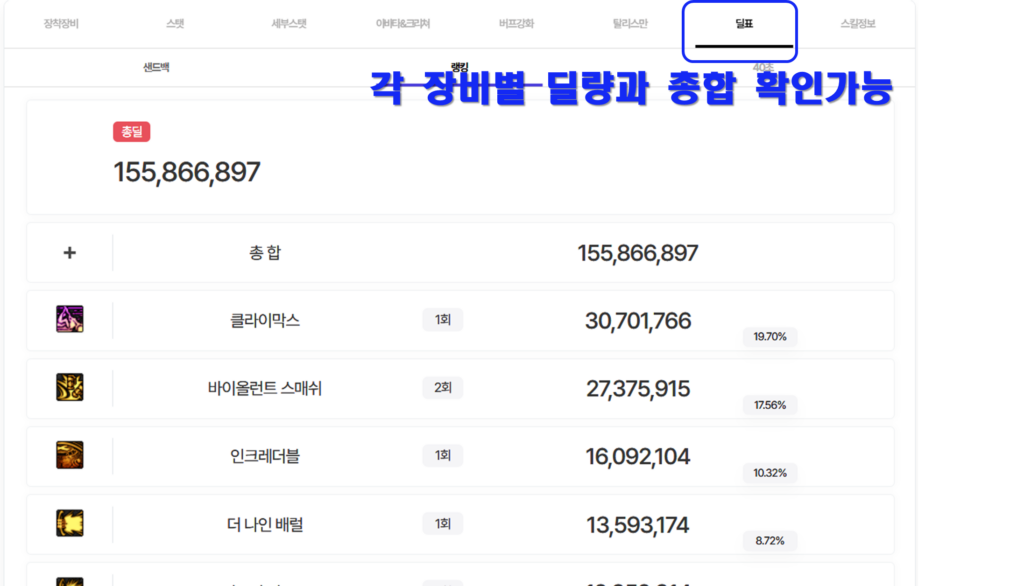Click the 16,092,104 damage value
The height and width of the screenshot is (586, 1024).
tap(638, 457)
